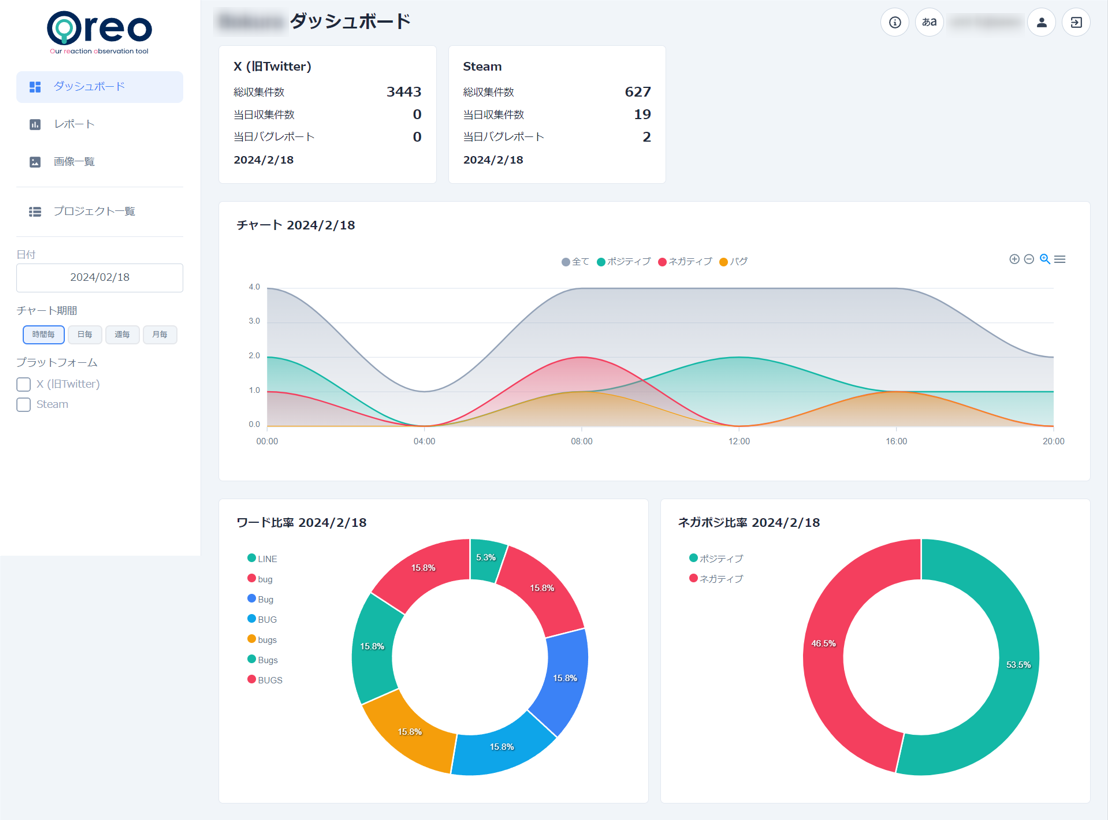Toggle the ネガティブ series in chart legend
This screenshot has width=1108, height=820.
pos(684,262)
